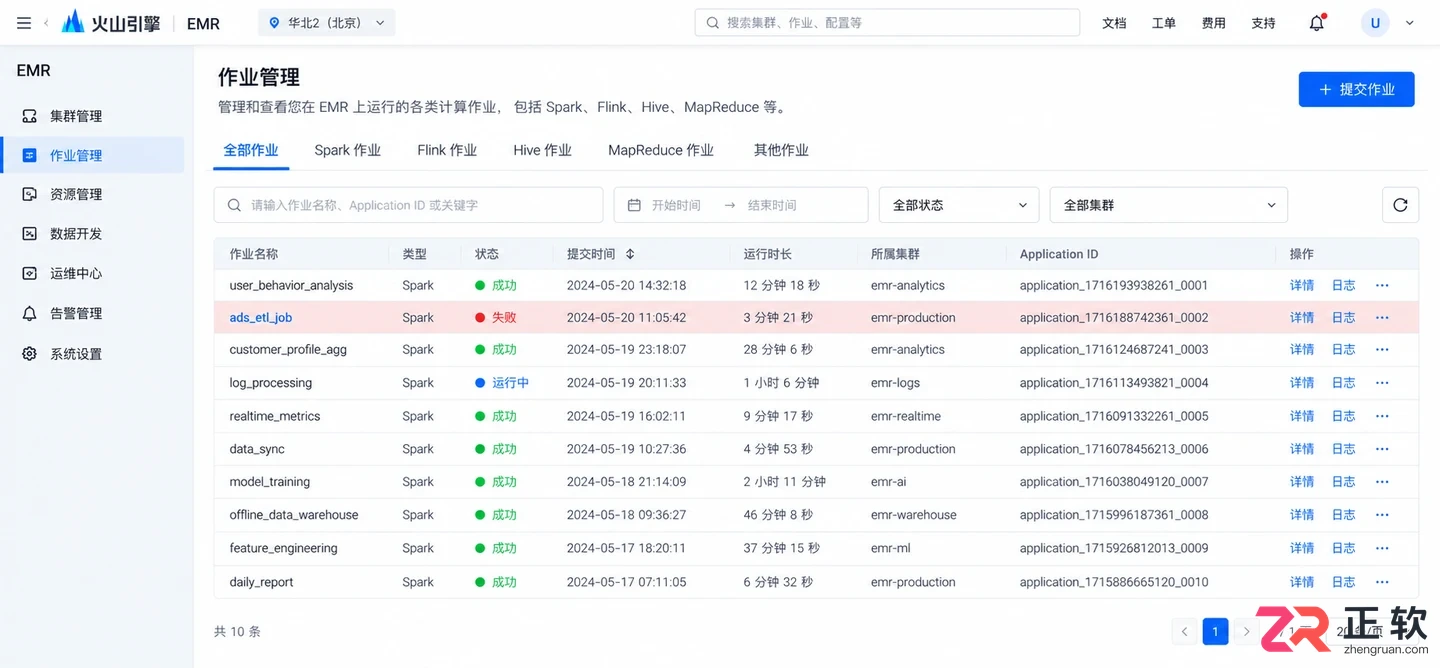Expand the 华北2（北京）region selector

[x=326, y=23]
